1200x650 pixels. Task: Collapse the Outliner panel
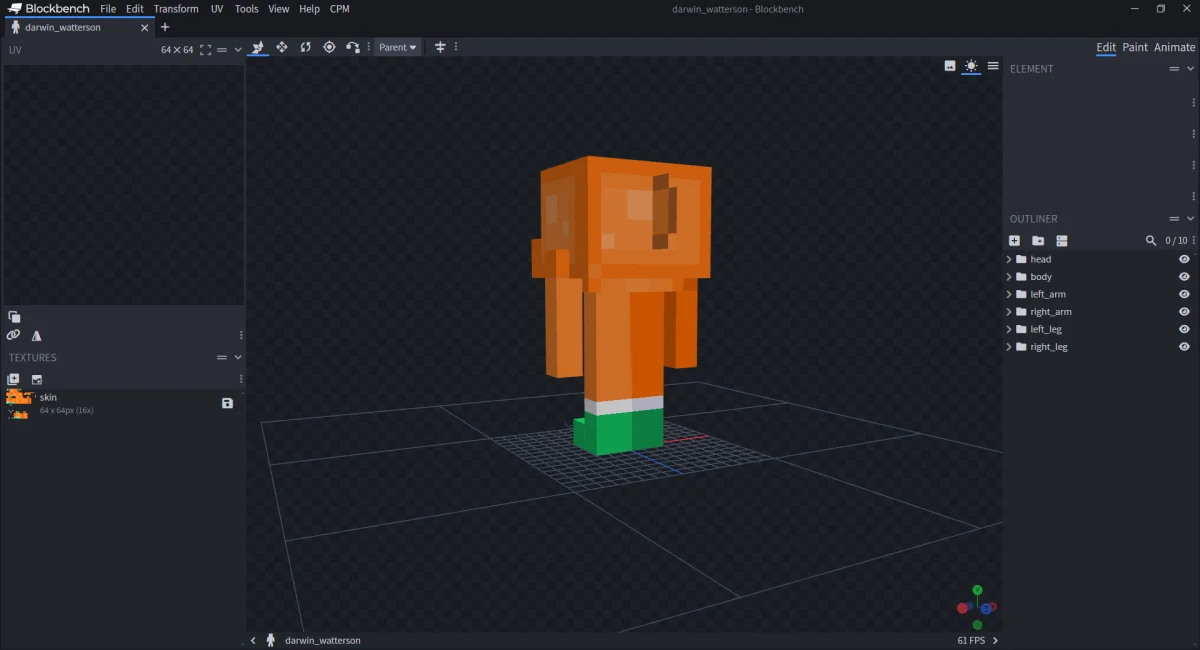[x=1190, y=219]
